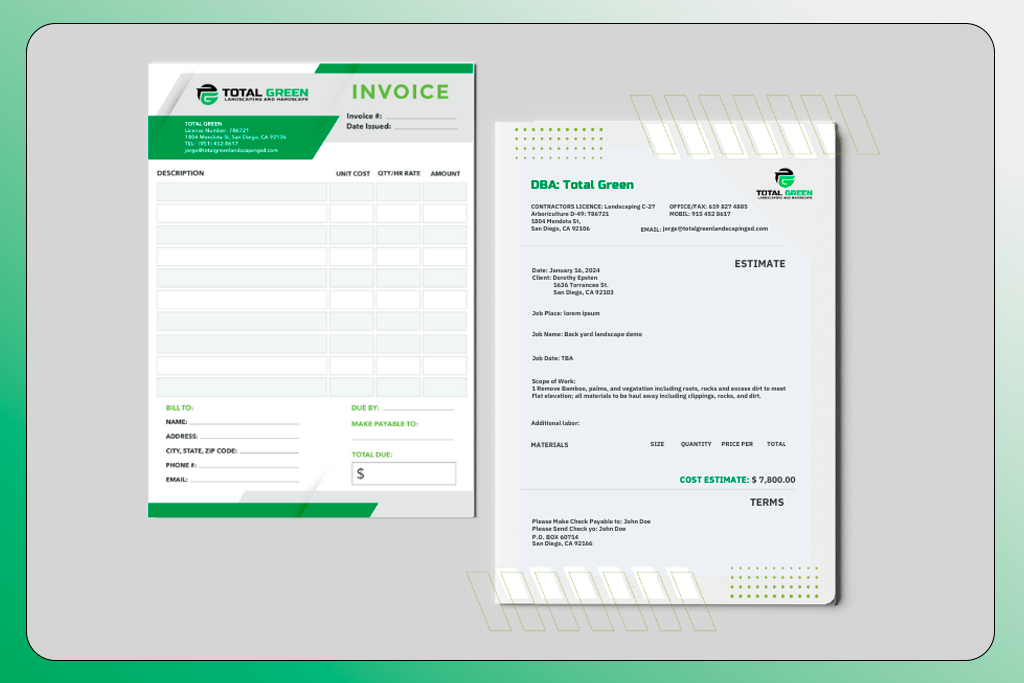The image size is (1024, 683).
Task: Click the ESTIMATE title on the document
Action: [760, 264]
